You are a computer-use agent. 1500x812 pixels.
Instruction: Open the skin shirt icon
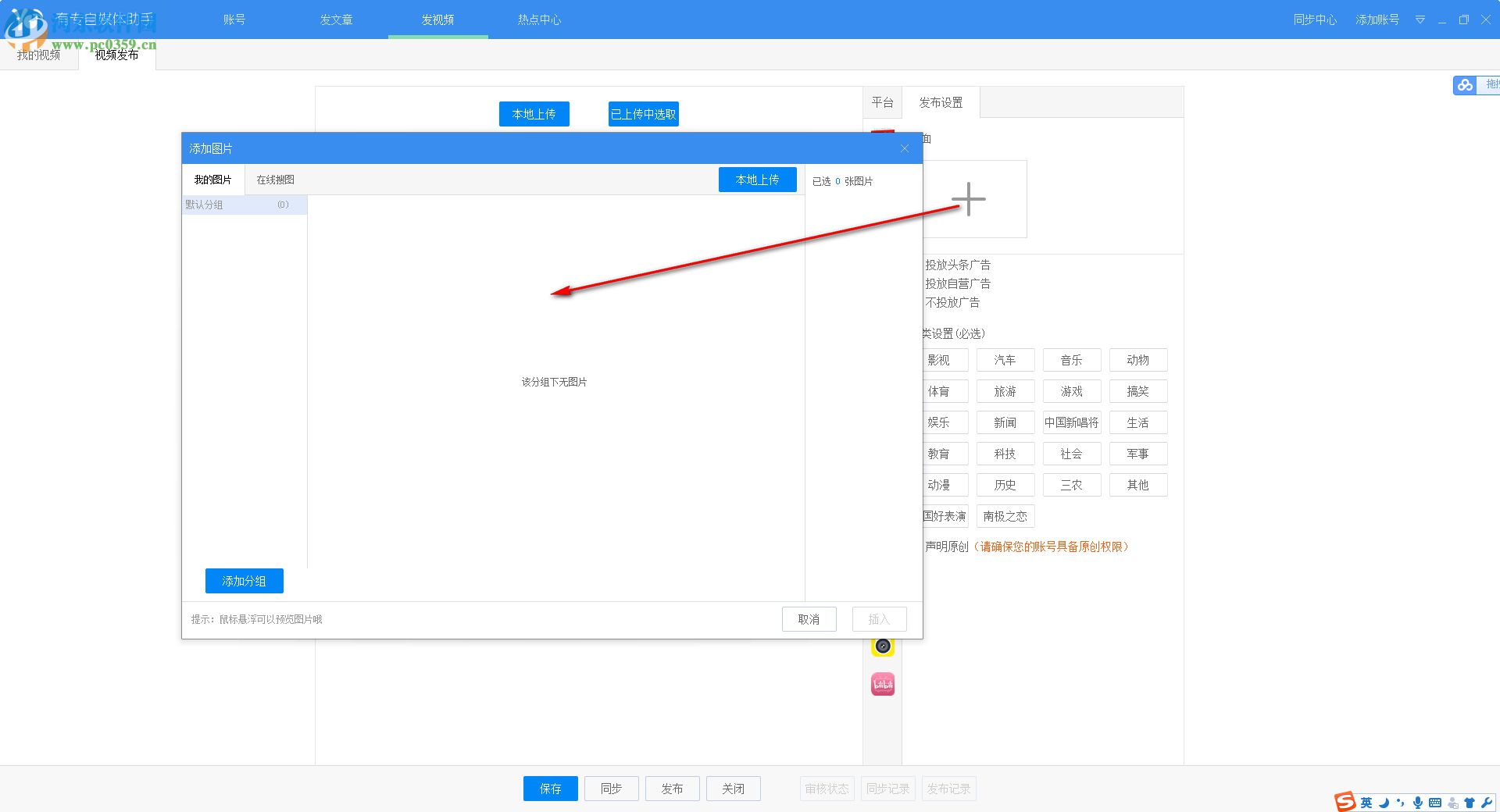click(x=1470, y=803)
